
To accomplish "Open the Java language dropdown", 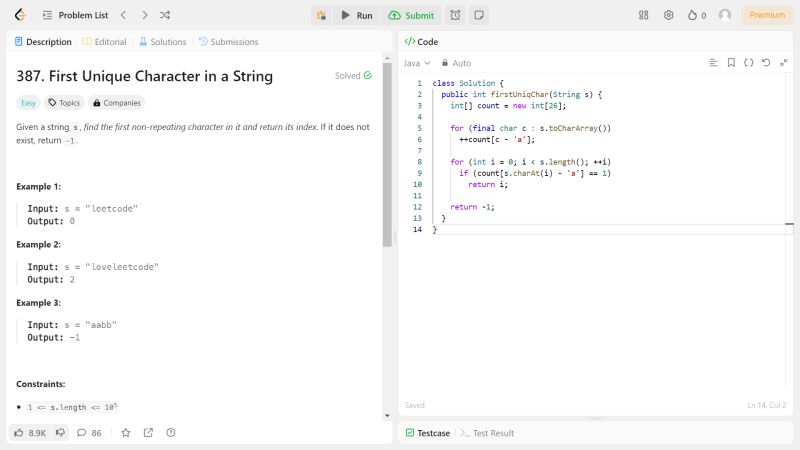I will pyautogui.click(x=417, y=62).
